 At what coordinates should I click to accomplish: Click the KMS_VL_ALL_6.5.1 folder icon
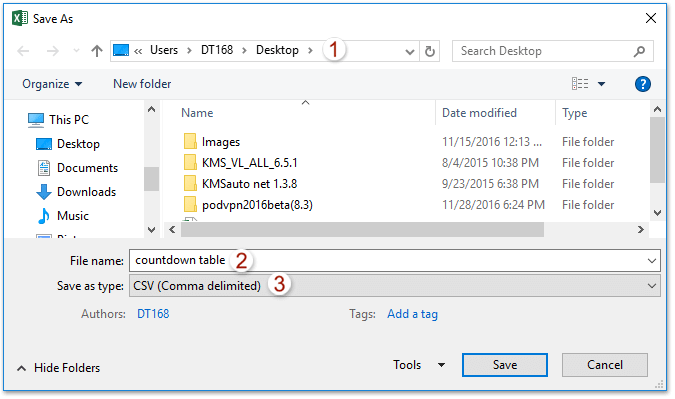coord(190,162)
